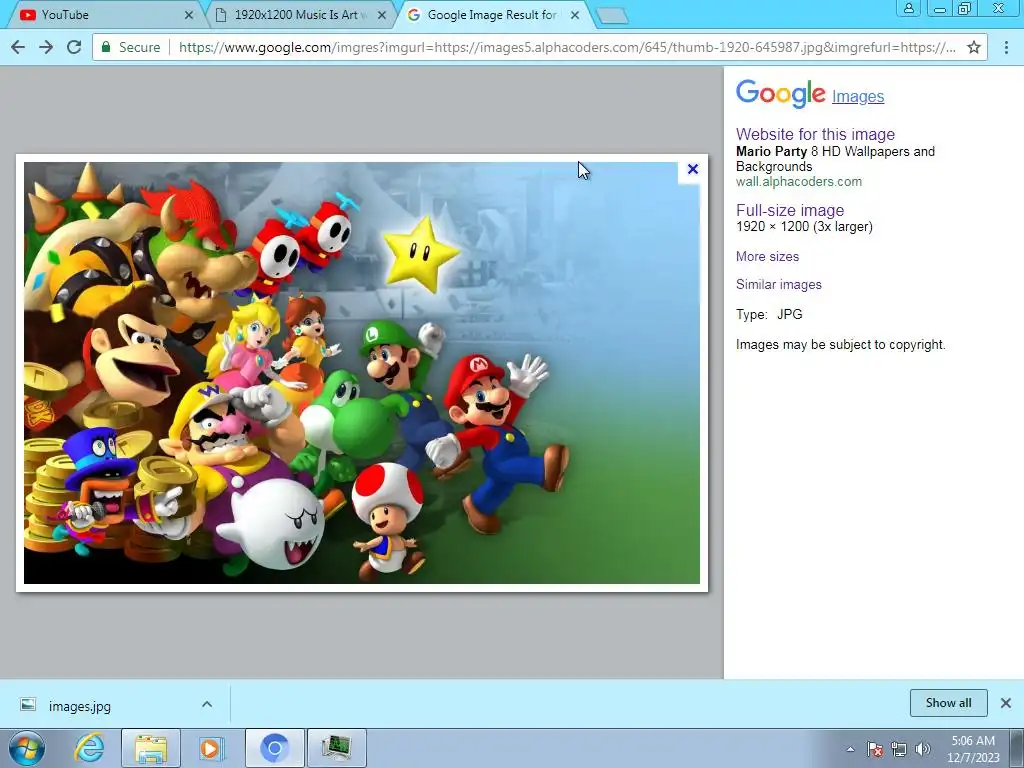1024x768 pixels.
Task: Open a new tab
Action: tap(612, 16)
